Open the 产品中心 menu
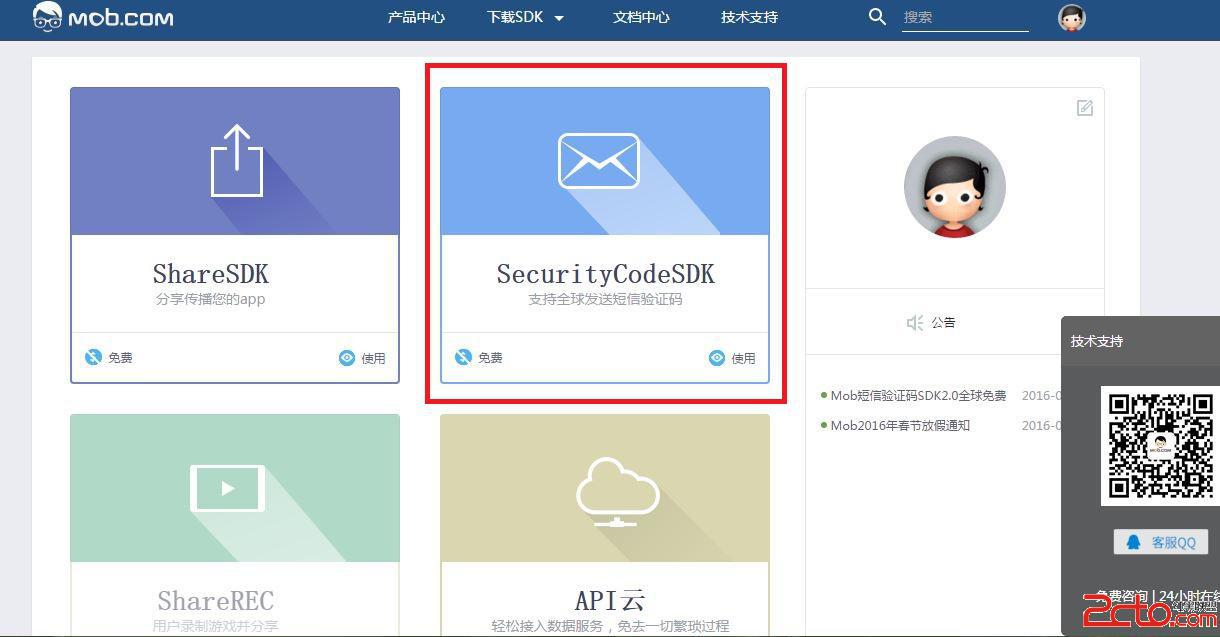Image resolution: width=1220 pixels, height=637 pixels. pyautogui.click(x=416, y=17)
